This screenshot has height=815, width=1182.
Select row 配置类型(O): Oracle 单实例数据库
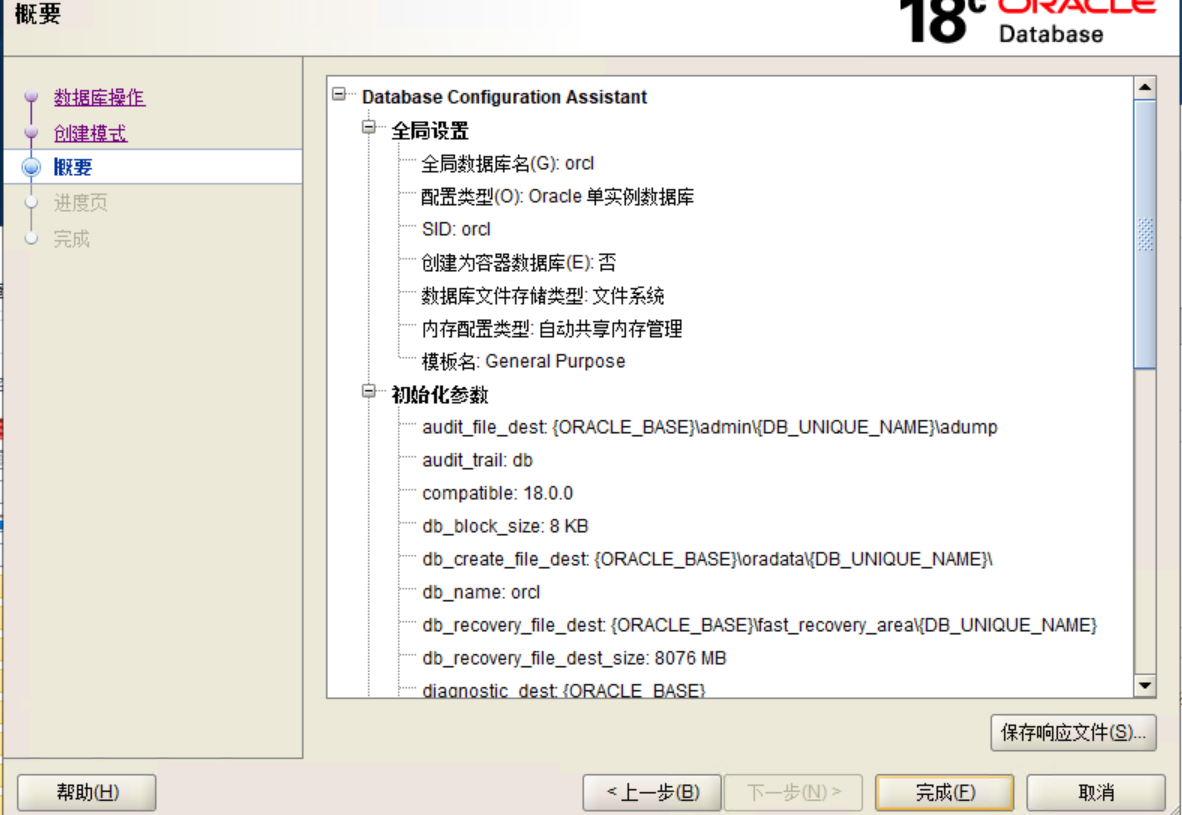pos(557,197)
